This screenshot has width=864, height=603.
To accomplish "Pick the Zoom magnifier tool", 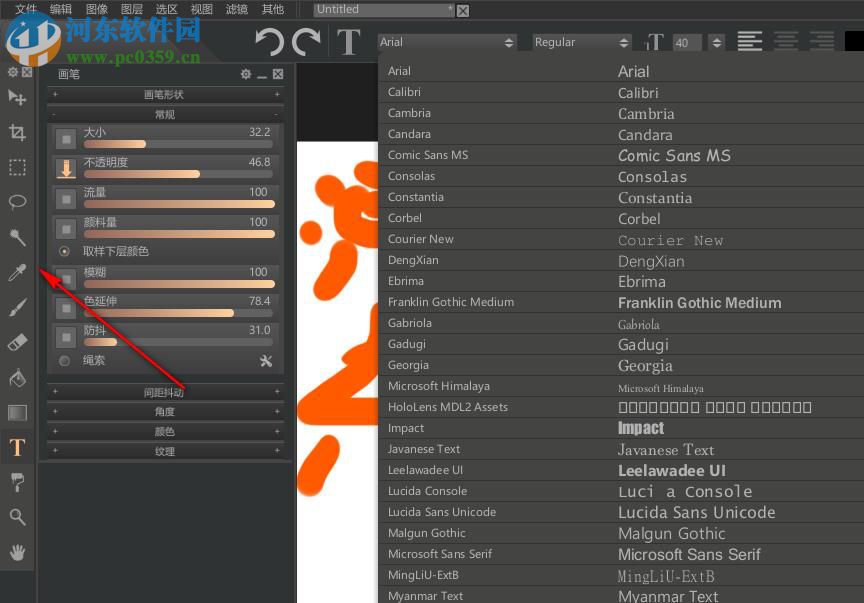I will point(16,517).
